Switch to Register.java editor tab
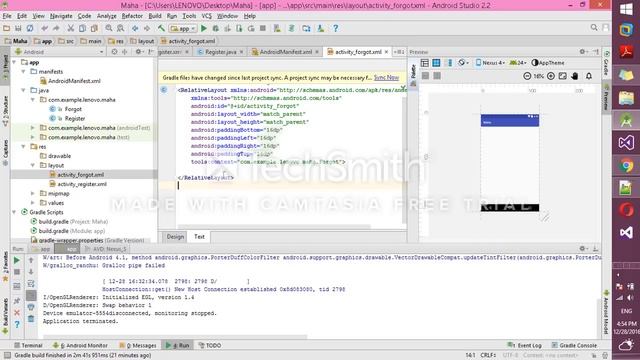640x360 pixels. [x=220, y=52]
